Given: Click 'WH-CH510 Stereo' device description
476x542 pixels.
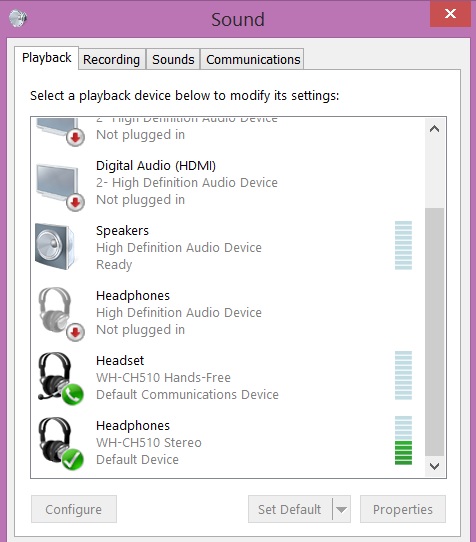Looking at the screenshot, I should (149, 442).
